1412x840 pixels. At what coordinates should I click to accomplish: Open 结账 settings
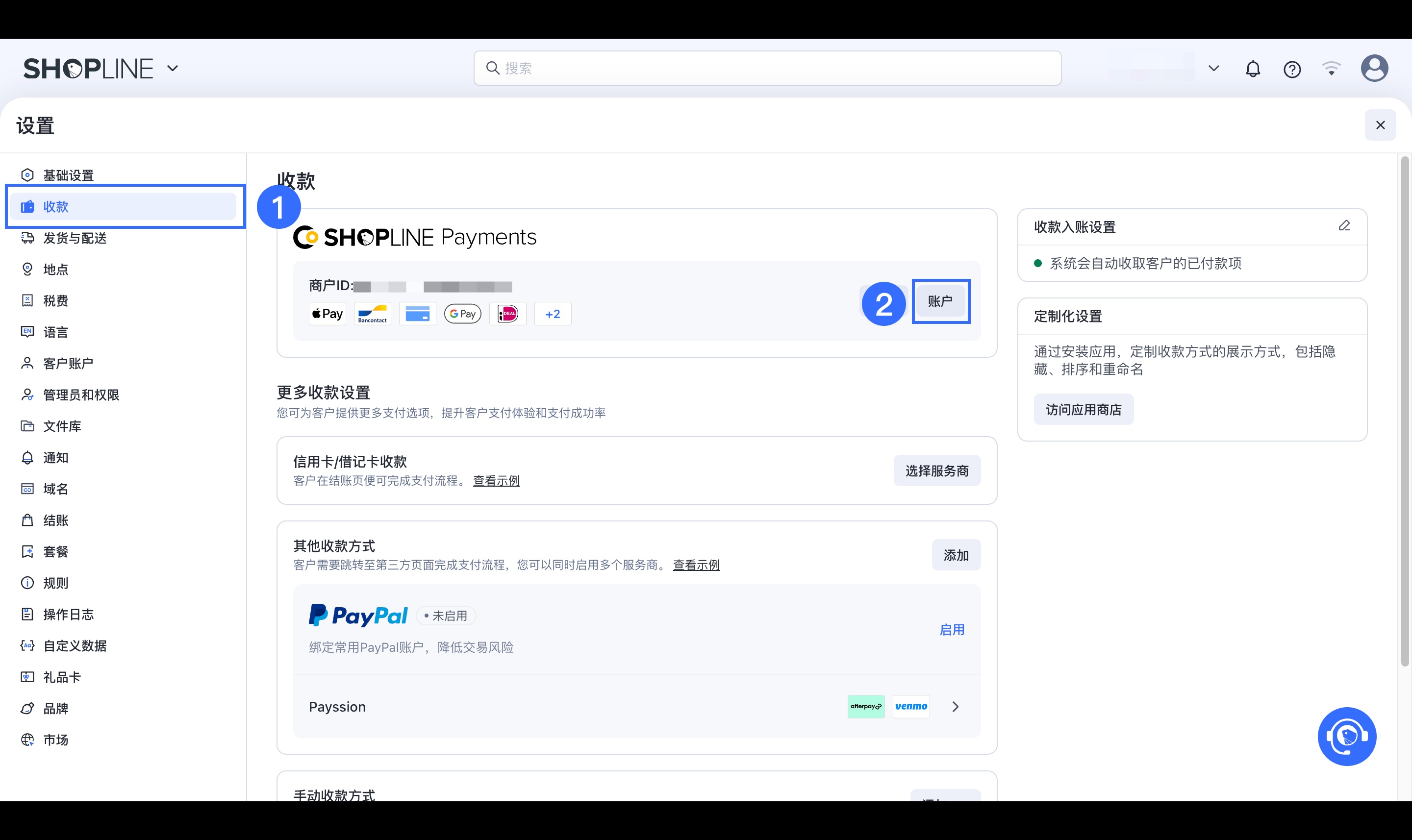coord(124,520)
